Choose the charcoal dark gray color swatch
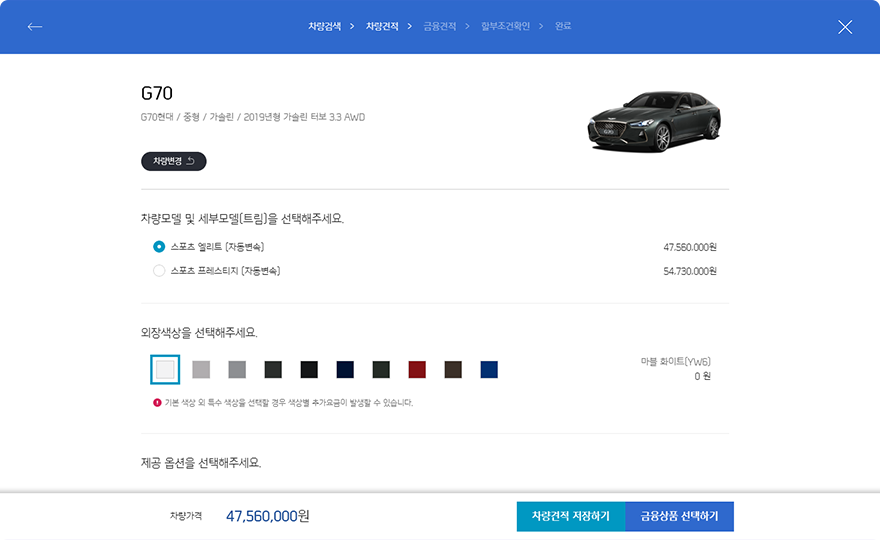The height and width of the screenshot is (540, 880). [273, 369]
